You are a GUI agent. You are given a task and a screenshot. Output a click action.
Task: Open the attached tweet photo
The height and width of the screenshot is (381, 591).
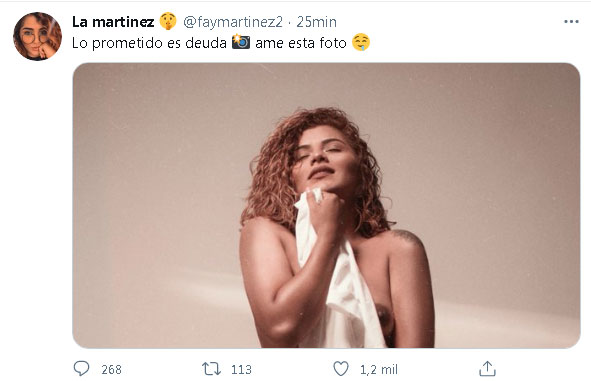click(326, 205)
